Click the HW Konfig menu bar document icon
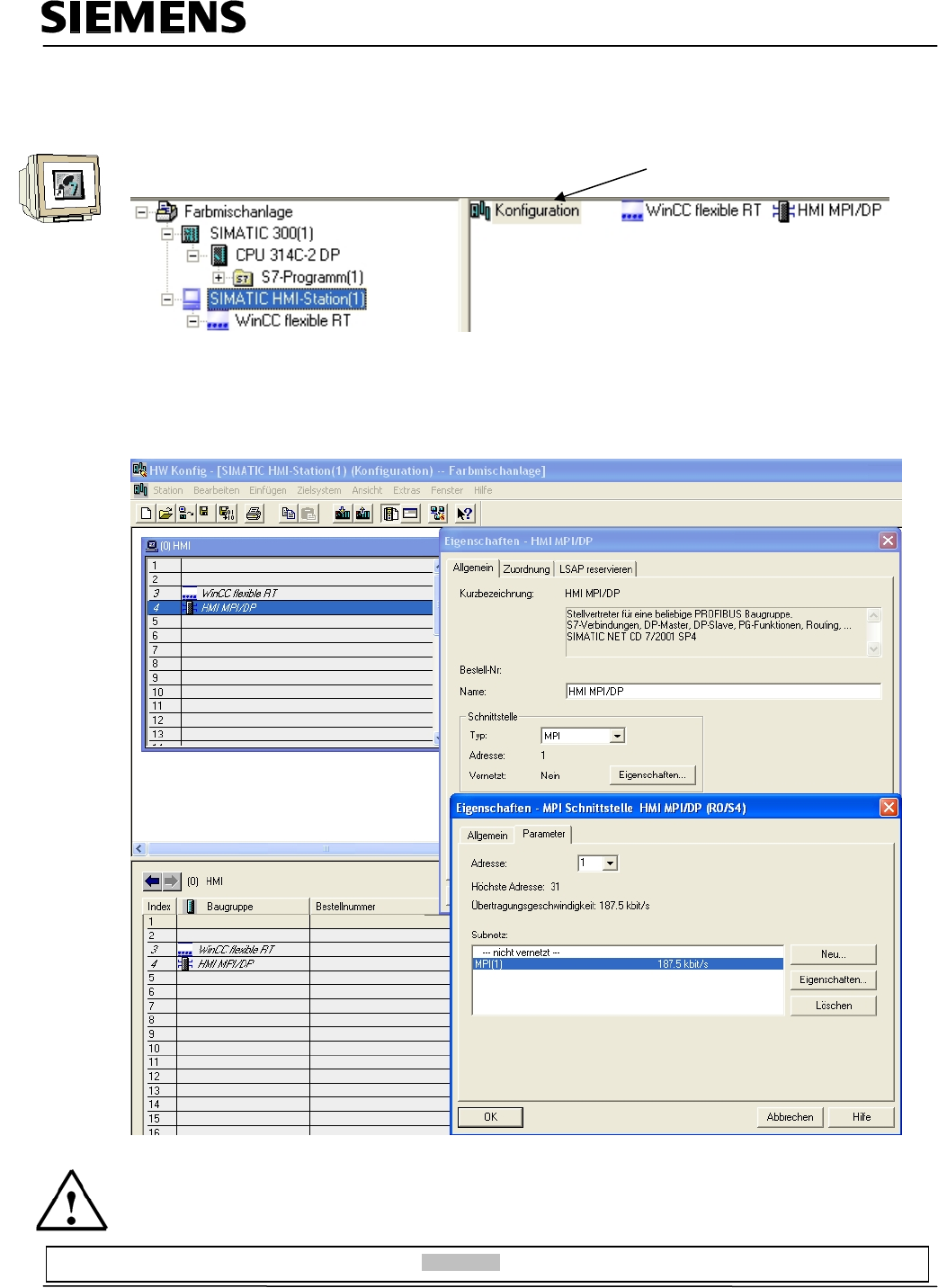This screenshot has height=1288, width=938. coord(140,490)
